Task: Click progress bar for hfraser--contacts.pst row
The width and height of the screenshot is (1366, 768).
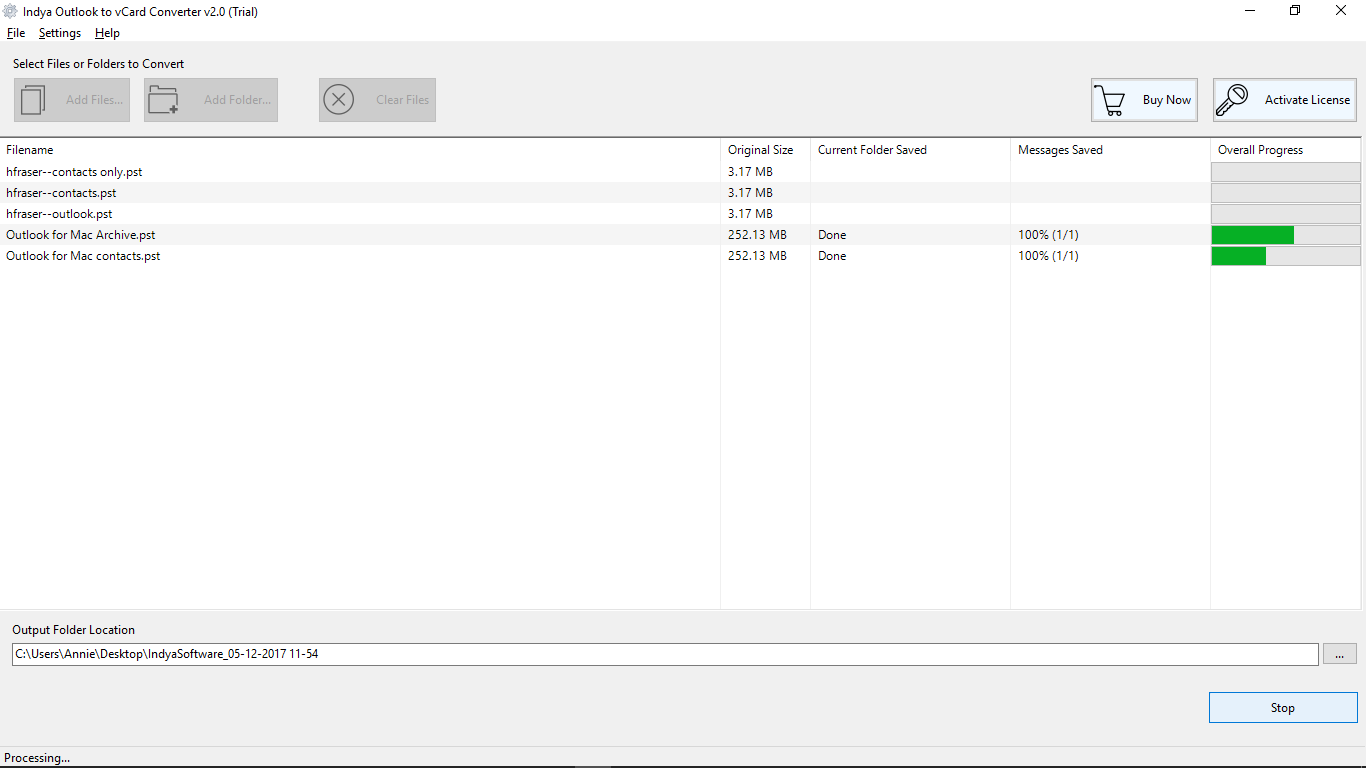Action: click(x=1286, y=193)
